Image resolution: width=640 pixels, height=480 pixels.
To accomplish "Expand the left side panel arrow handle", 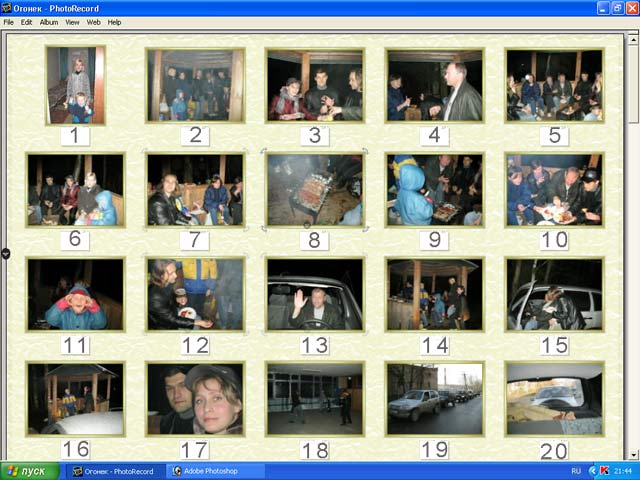I will [5, 254].
